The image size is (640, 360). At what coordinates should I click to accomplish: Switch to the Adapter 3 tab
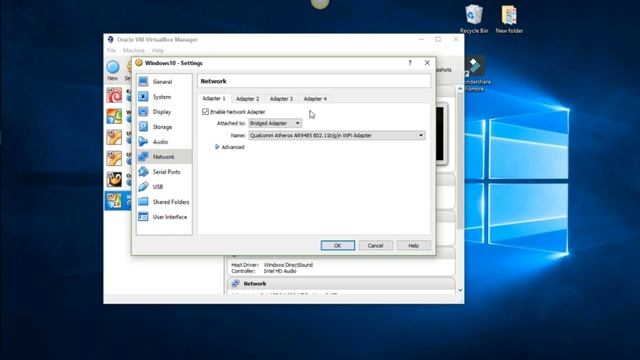[x=281, y=99]
